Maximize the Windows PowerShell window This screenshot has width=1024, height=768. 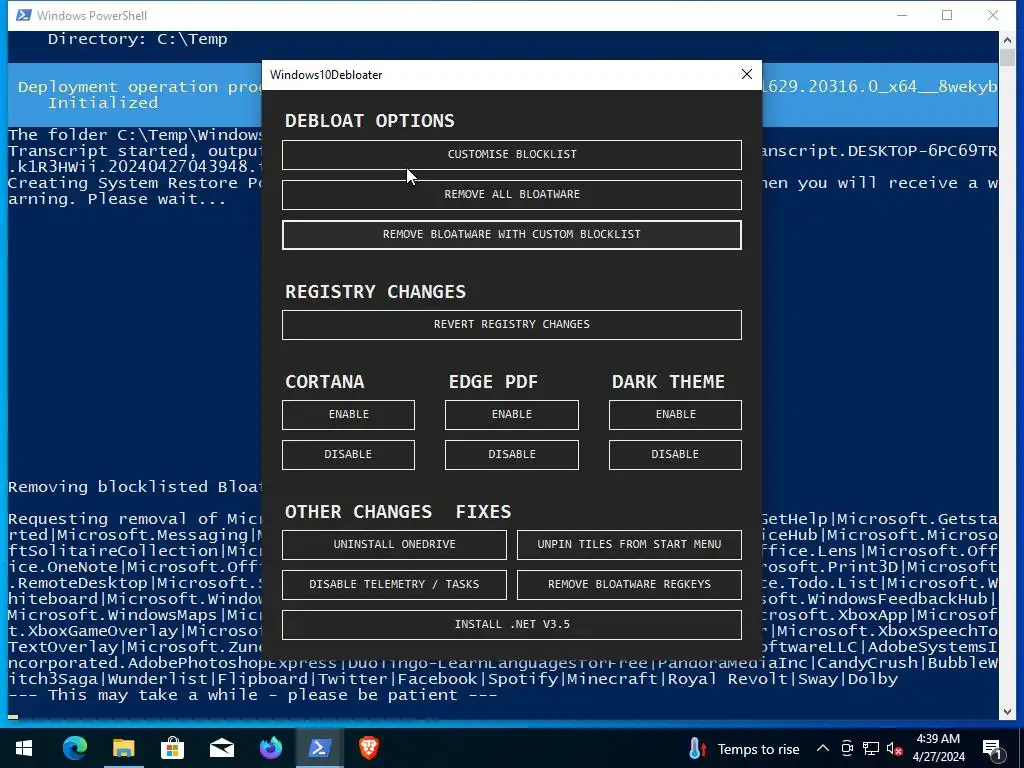[947, 15]
